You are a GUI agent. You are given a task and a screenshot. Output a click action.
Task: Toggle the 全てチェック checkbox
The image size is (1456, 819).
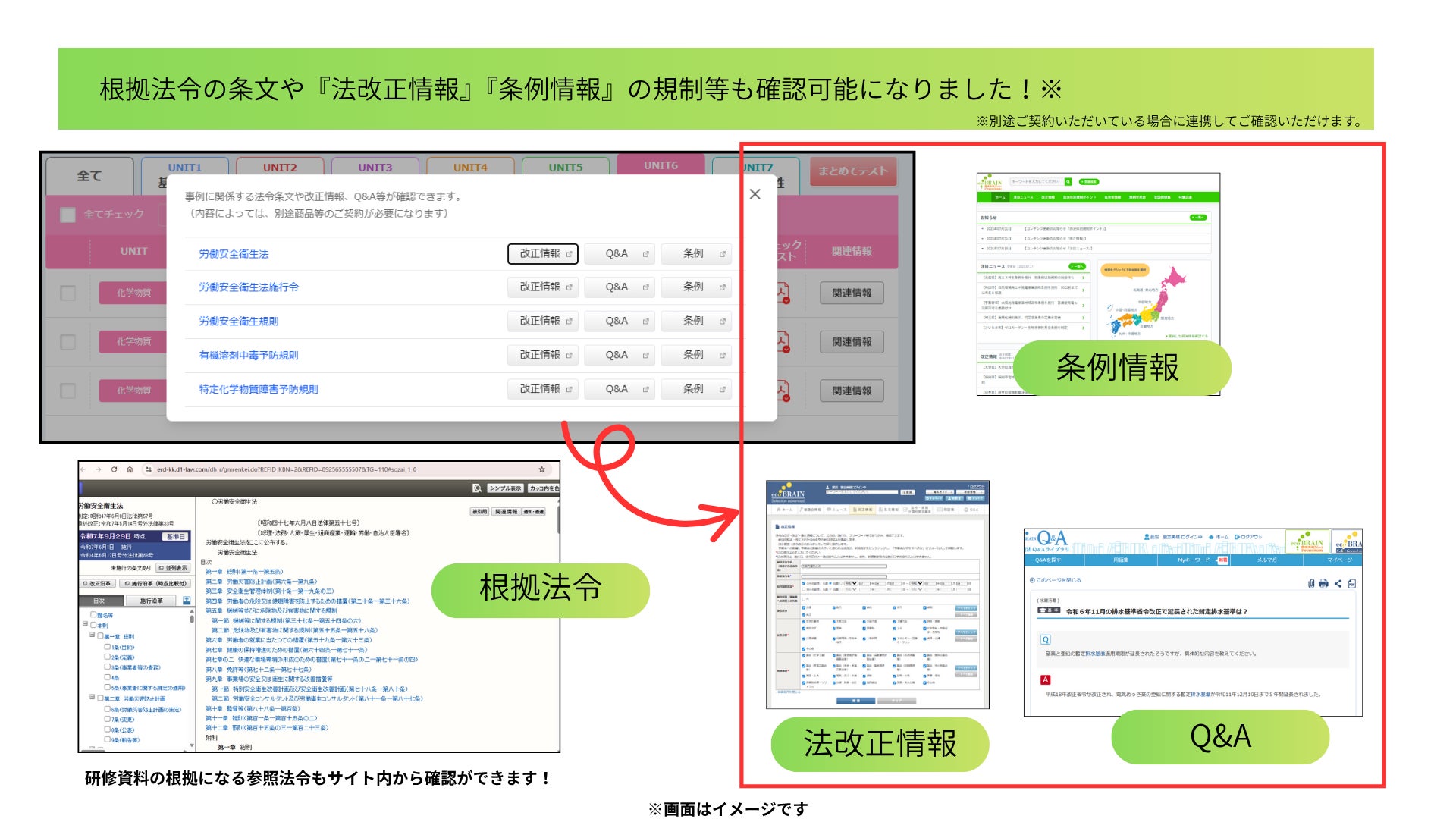68,215
